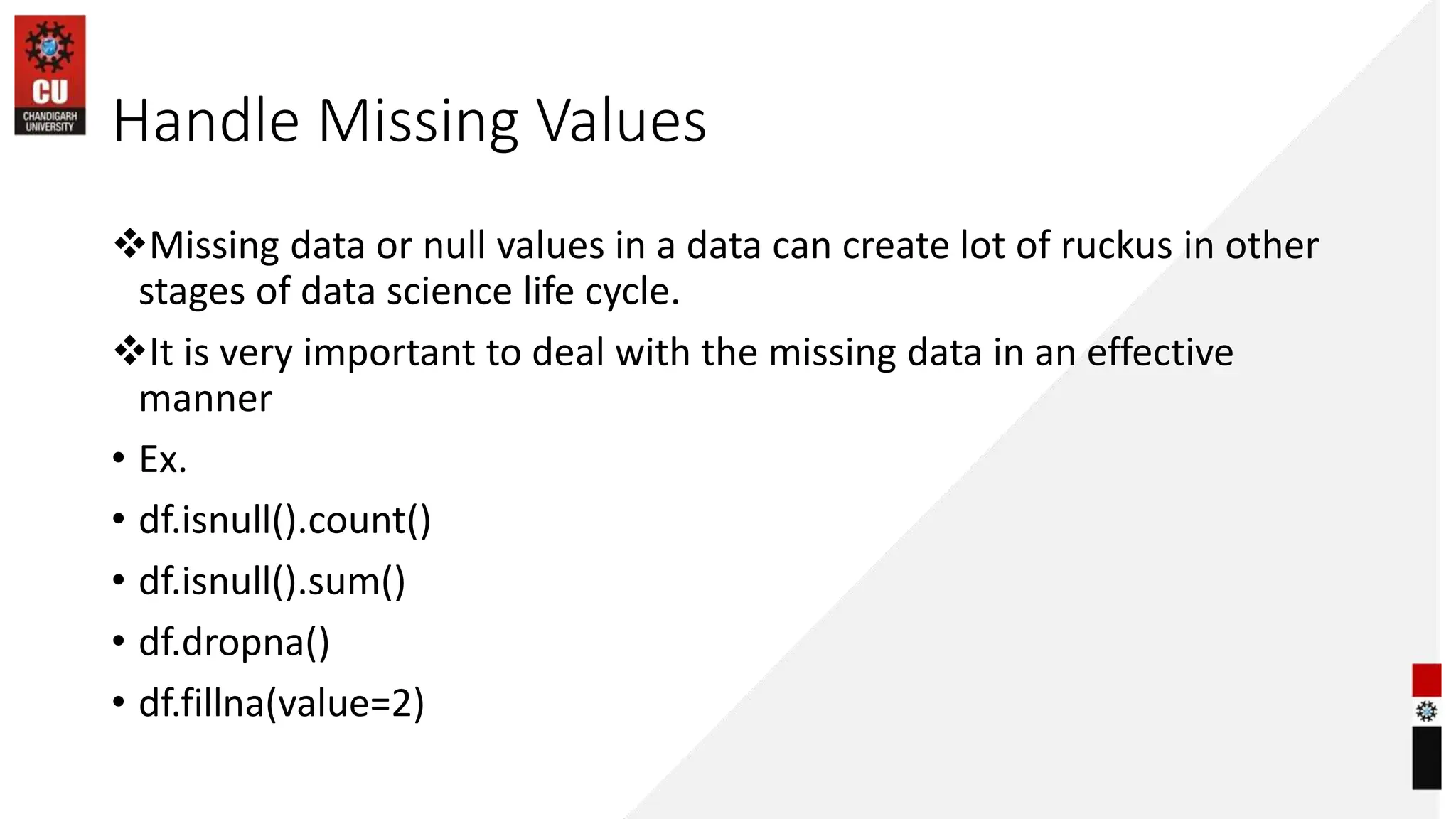This screenshot has height=819, width=1456.
Task: Click the small gear emblem at right edge
Action: (1426, 712)
